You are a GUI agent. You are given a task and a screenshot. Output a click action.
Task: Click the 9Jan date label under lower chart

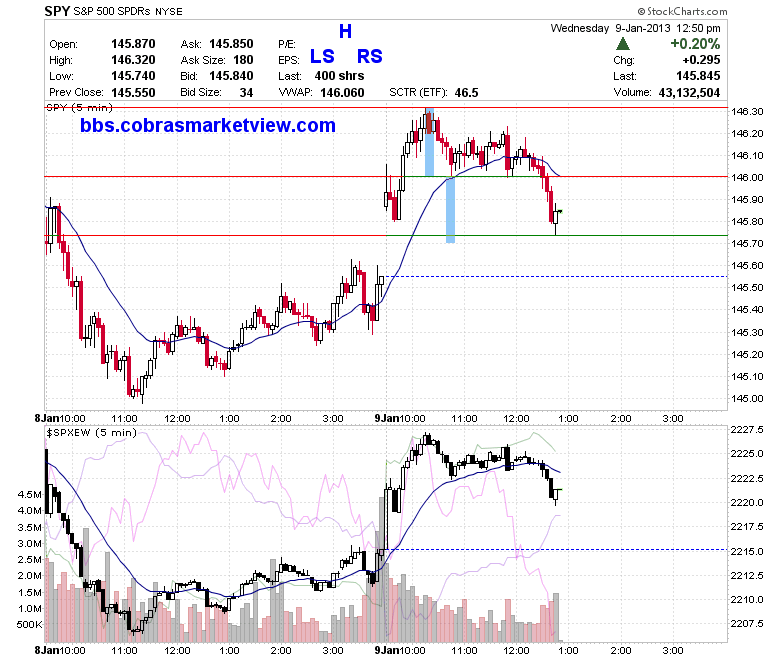tap(387, 650)
